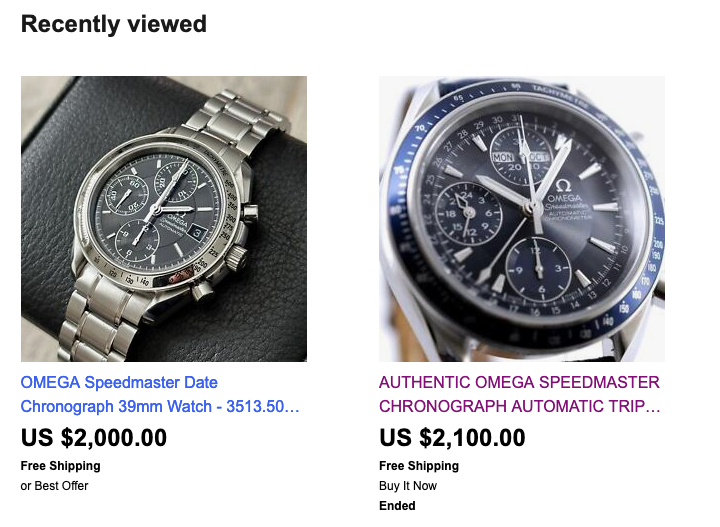Click Free Shipping under the $2,000.00 listing
This screenshot has width=720, height=527.
coord(60,466)
